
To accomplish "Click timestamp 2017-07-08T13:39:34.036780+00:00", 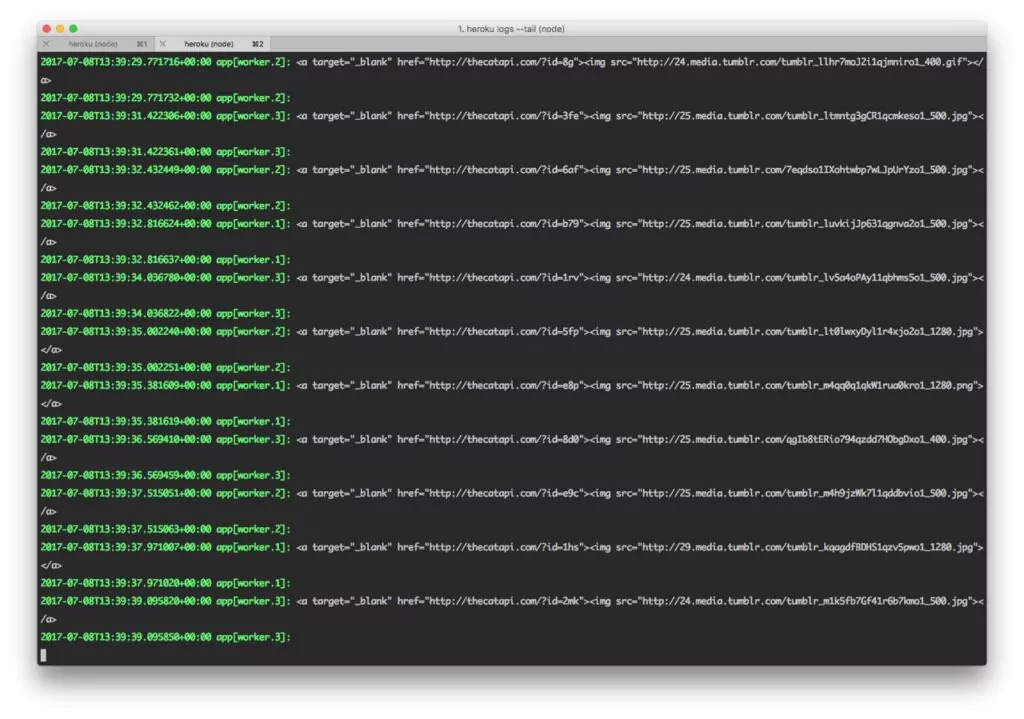I will 126,278.
